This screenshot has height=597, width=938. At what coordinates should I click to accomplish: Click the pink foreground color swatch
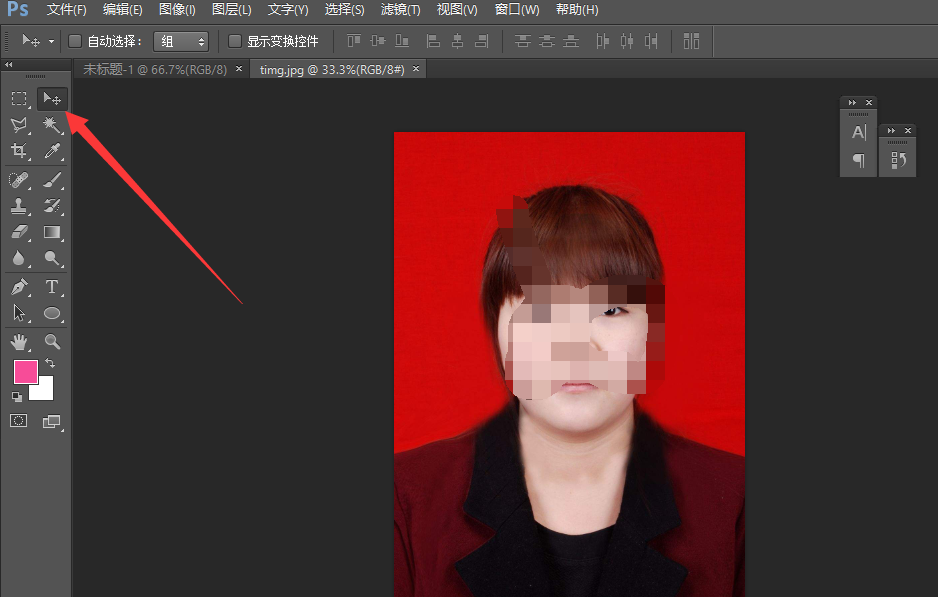24,372
